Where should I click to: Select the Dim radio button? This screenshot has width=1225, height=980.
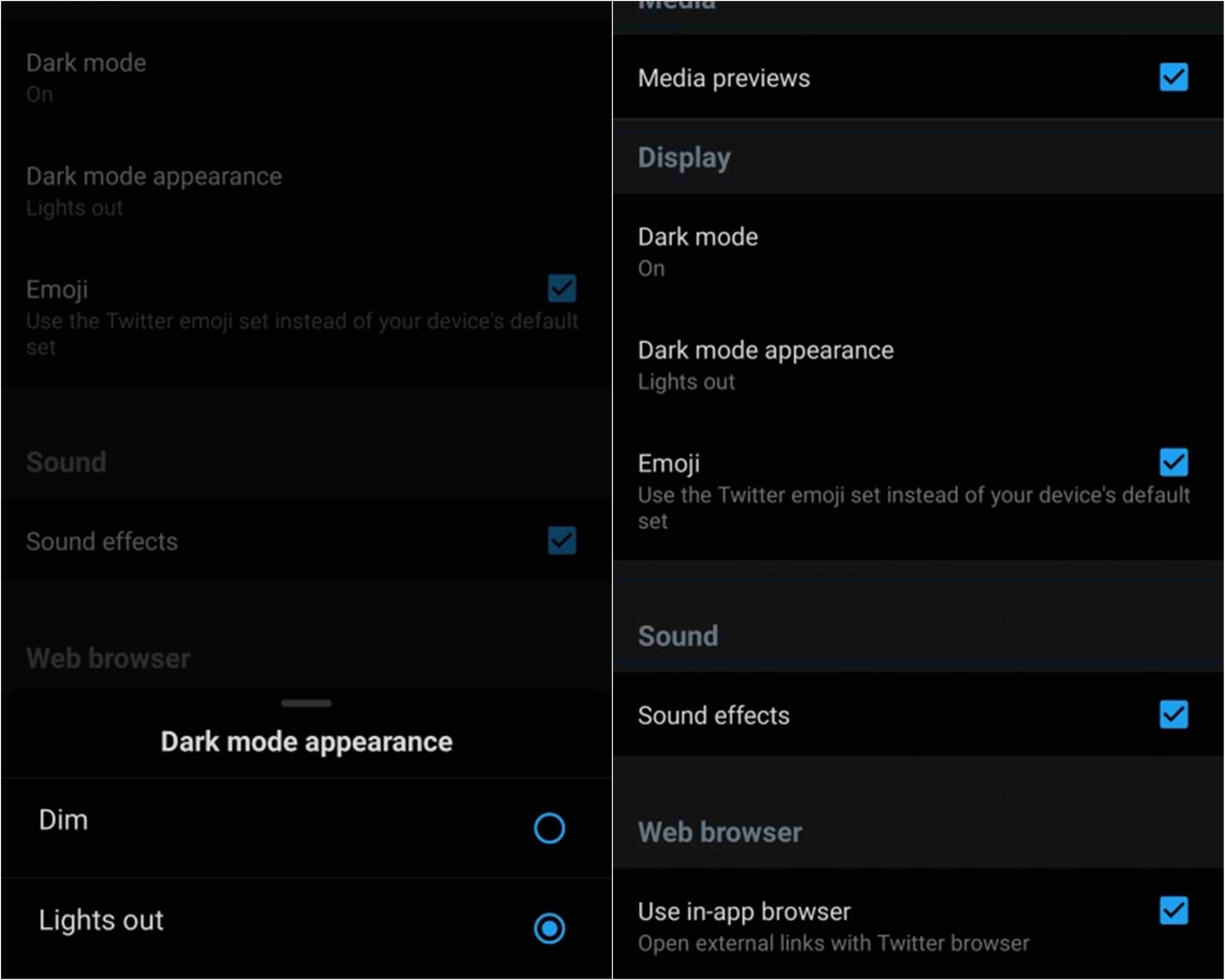[x=549, y=828]
